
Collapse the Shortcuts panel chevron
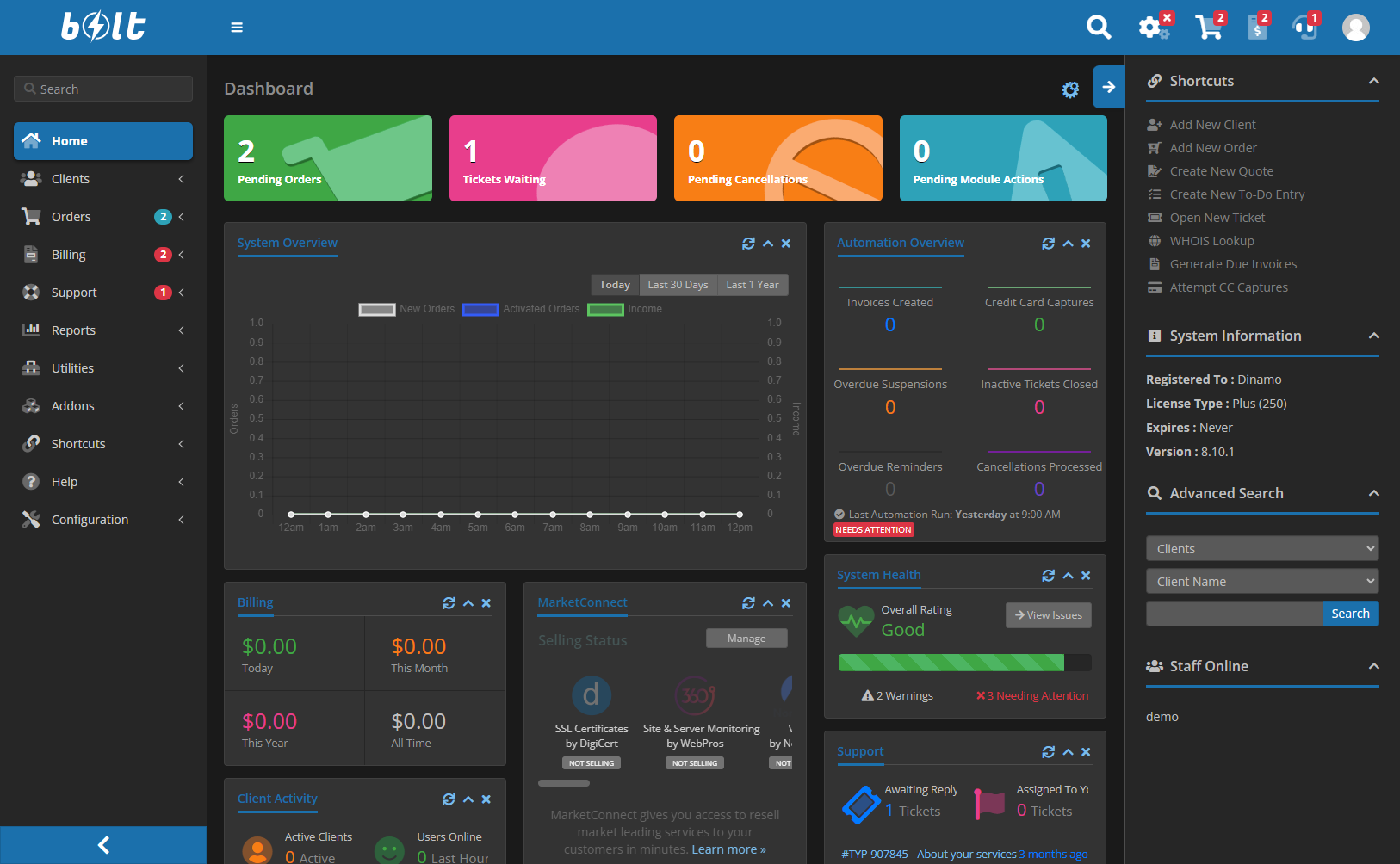coord(1374,81)
